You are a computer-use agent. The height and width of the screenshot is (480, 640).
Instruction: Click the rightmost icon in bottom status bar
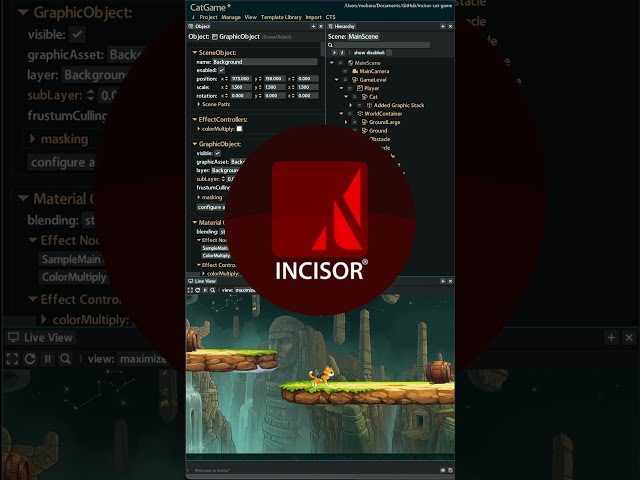(x=450, y=470)
